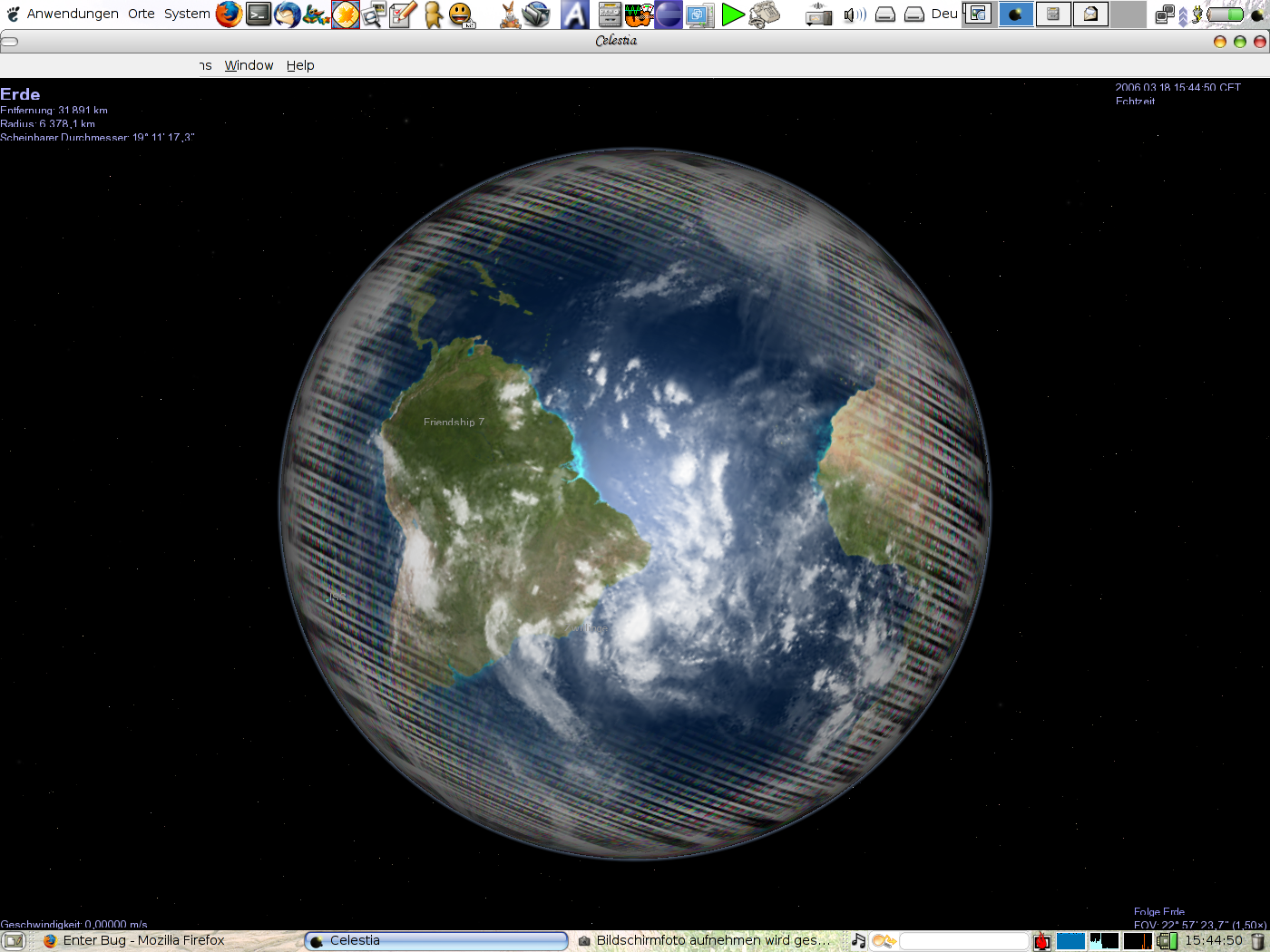This screenshot has width=1270, height=952.
Task: Launch the smiley face chat icon
Action: pyautogui.click(x=462, y=15)
